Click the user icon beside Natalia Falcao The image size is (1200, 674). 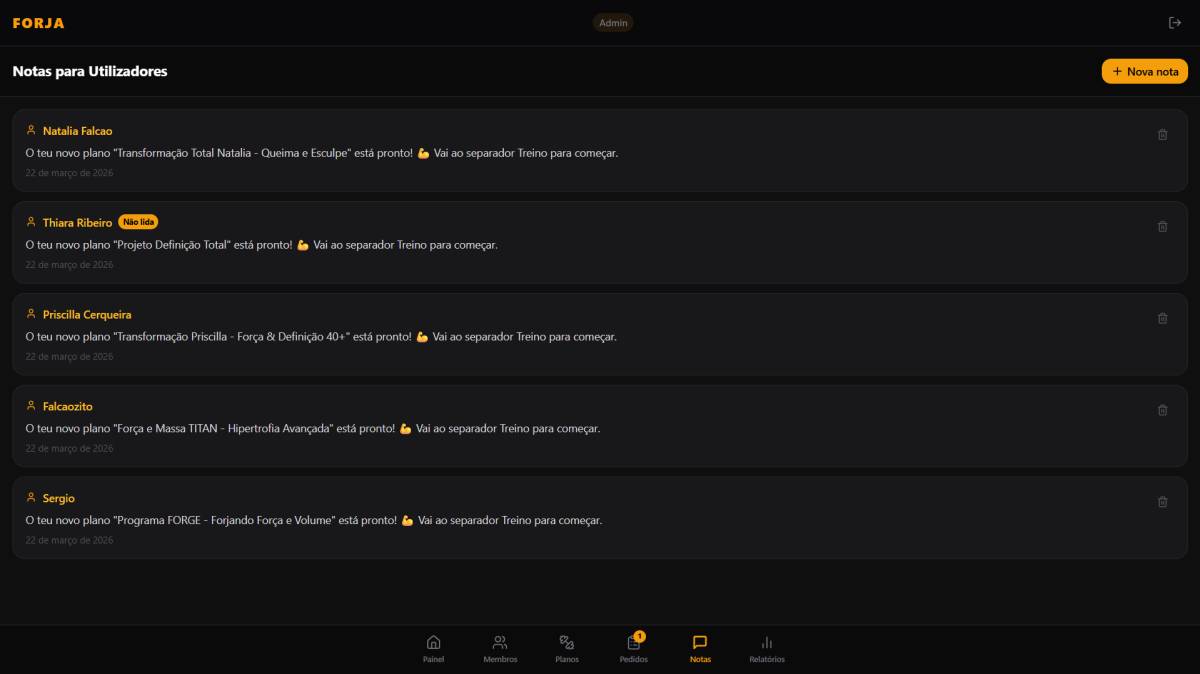coord(31,130)
